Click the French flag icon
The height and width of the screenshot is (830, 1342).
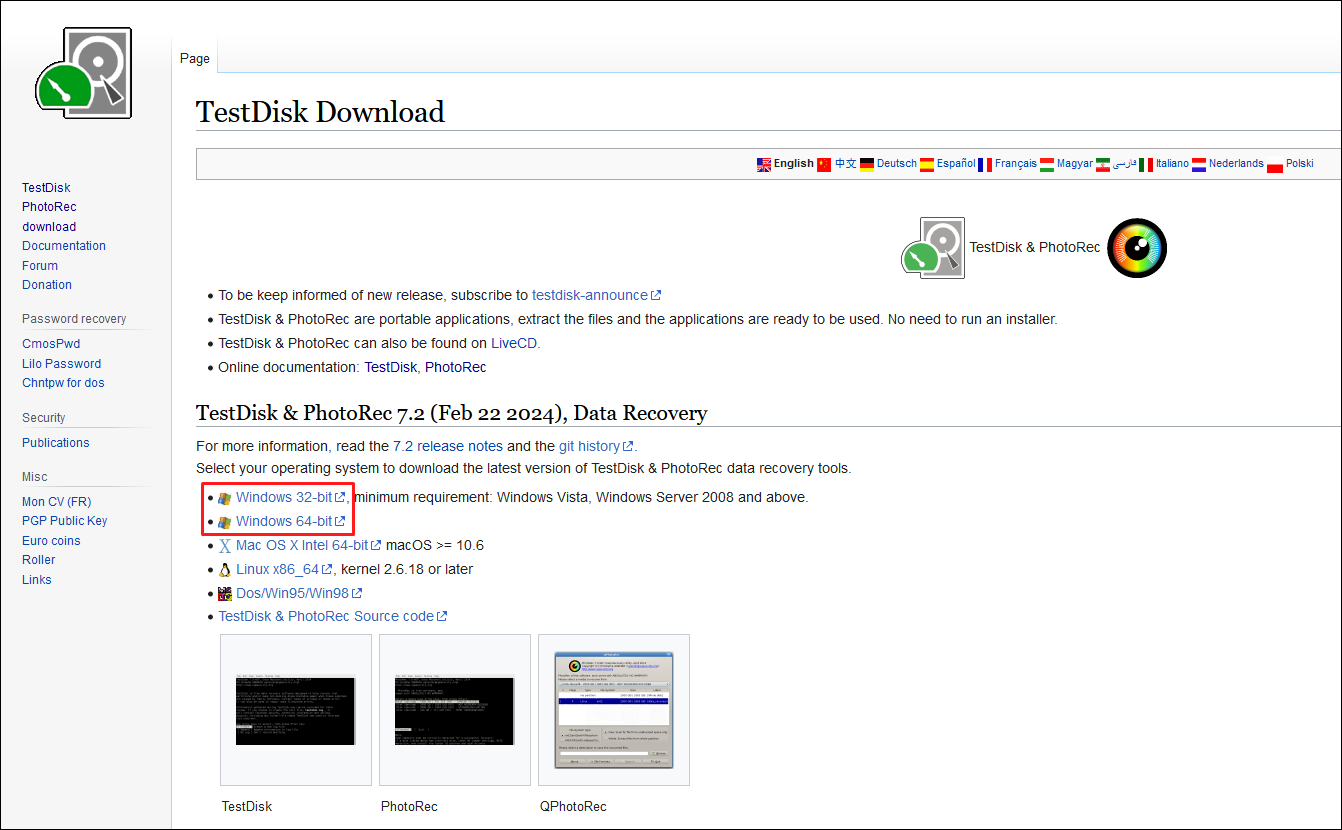(985, 164)
